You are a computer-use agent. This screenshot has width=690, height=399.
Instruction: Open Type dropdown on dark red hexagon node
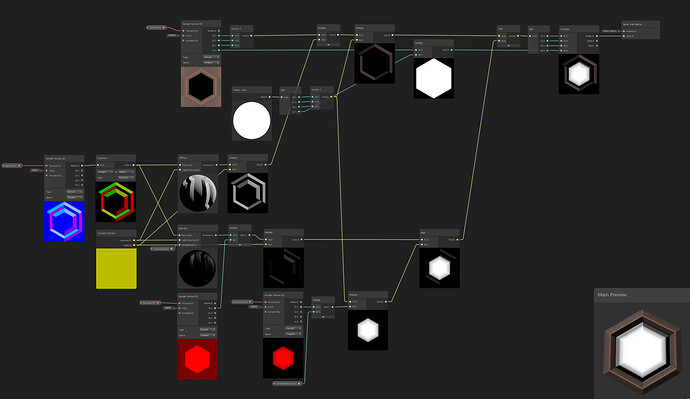tap(208, 329)
